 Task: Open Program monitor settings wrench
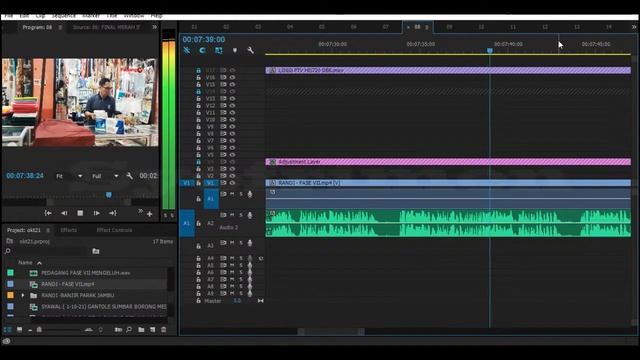pyautogui.click(x=129, y=176)
